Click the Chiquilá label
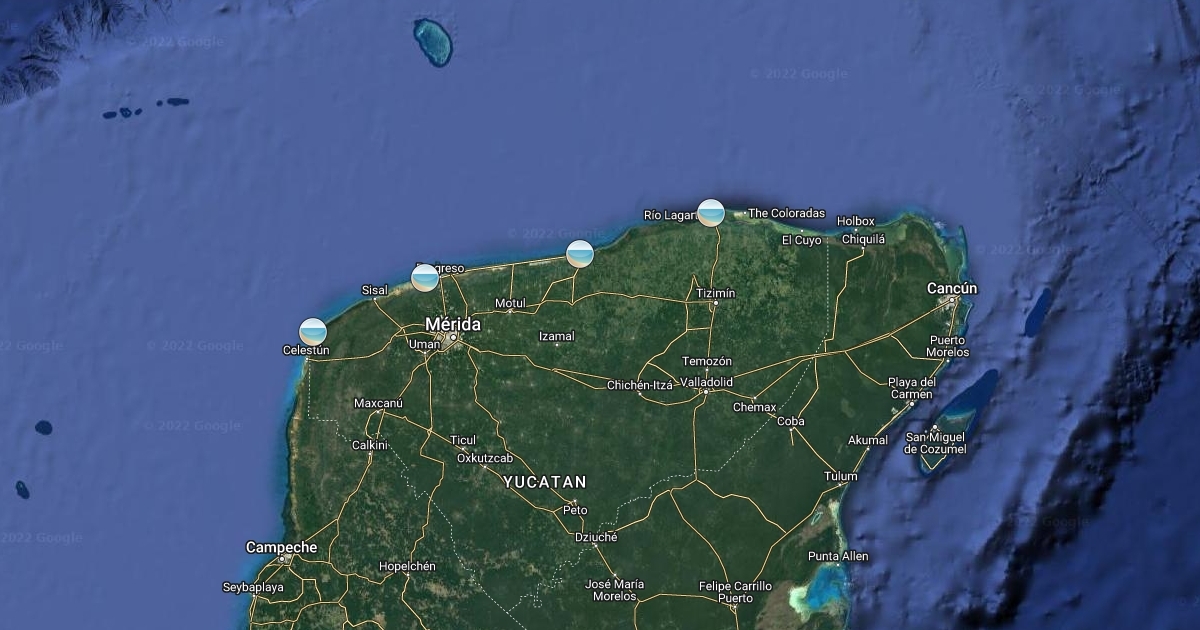 (863, 239)
